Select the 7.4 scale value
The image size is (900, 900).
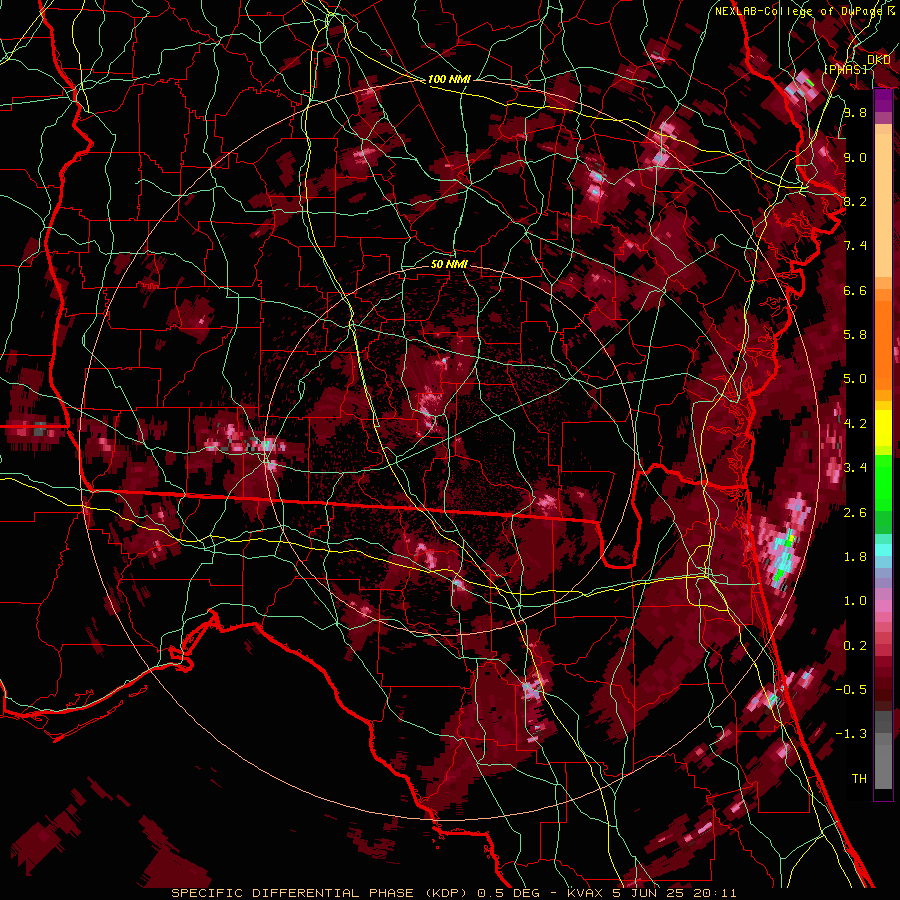[x=855, y=246]
